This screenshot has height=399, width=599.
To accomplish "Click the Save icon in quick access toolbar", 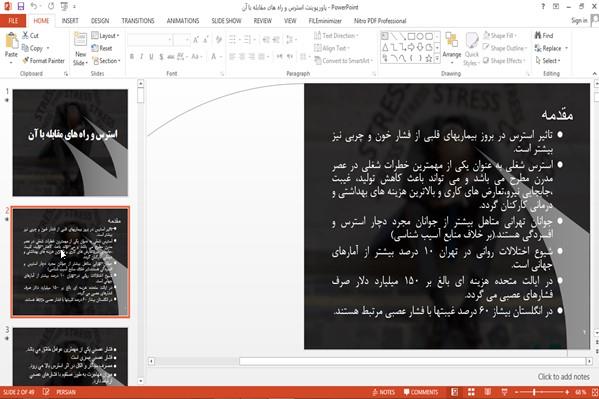I will 21,6.
